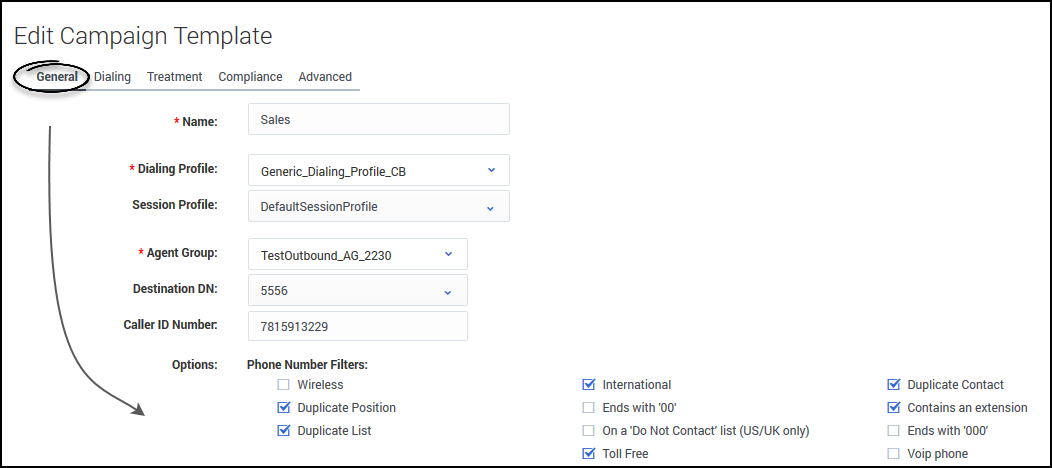Open the Dialing Profile dropdown arrow

(x=491, y=170)
